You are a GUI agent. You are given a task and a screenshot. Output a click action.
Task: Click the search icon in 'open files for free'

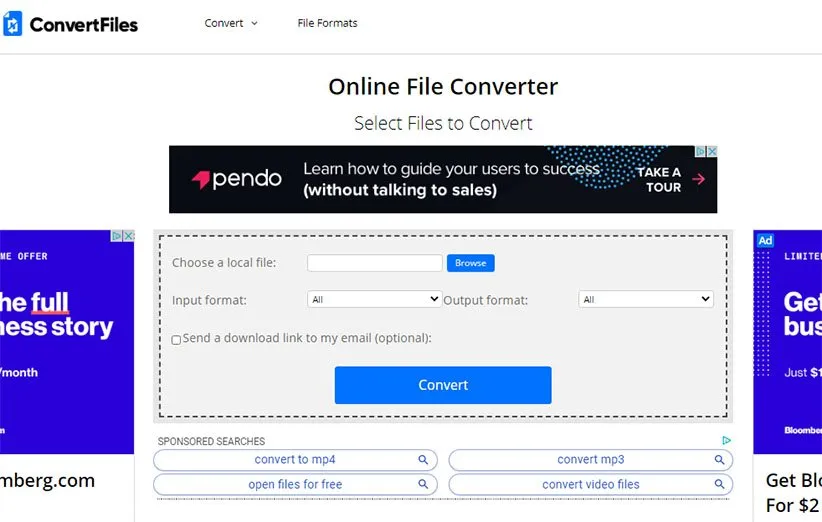tap(423, 485)
